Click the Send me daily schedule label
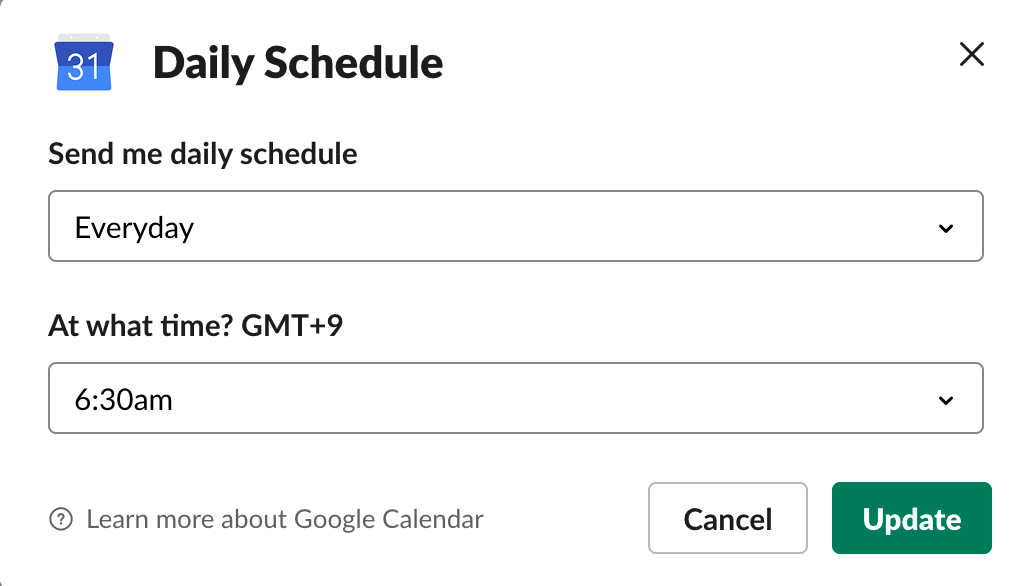 tap(203, 154)
